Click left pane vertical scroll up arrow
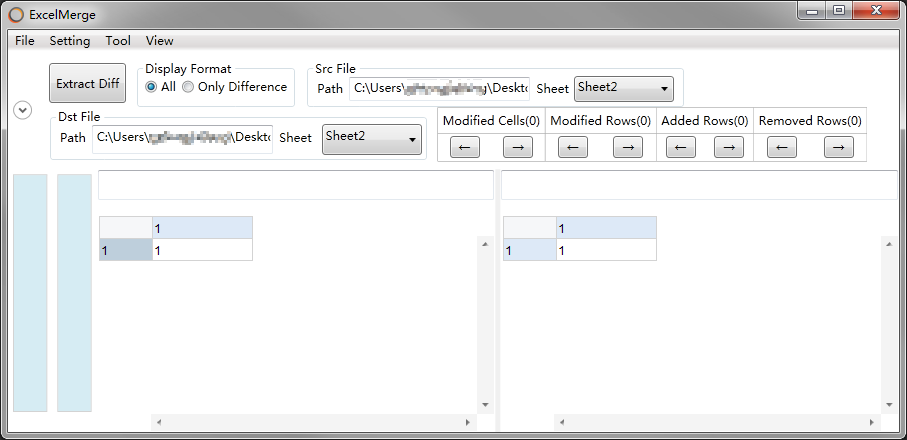Image resolution: width=907 pixels, height=440 pixels. pyautogui.click(x=485, y=245)
